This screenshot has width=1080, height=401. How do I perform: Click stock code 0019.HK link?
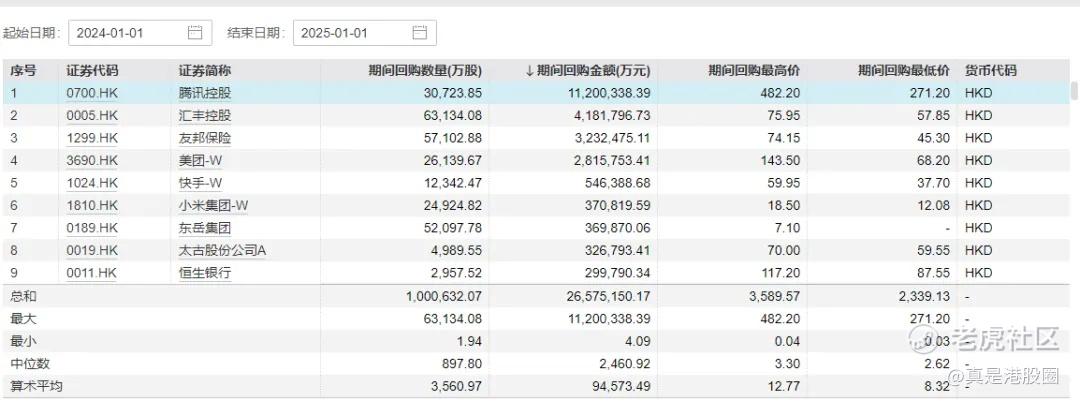tap(92, 250)
